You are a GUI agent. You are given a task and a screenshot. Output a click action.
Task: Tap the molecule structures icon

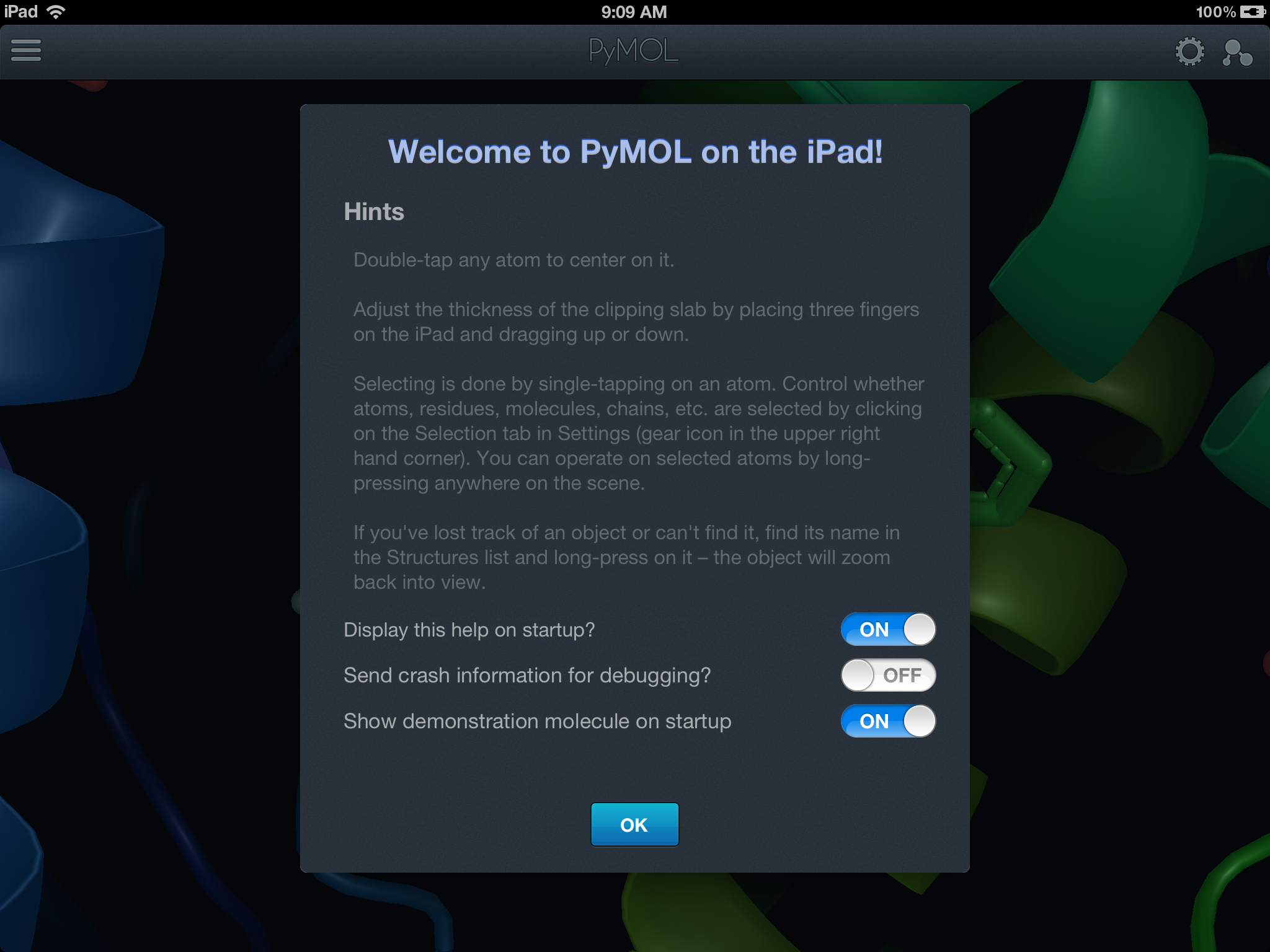coord(1237,53)
